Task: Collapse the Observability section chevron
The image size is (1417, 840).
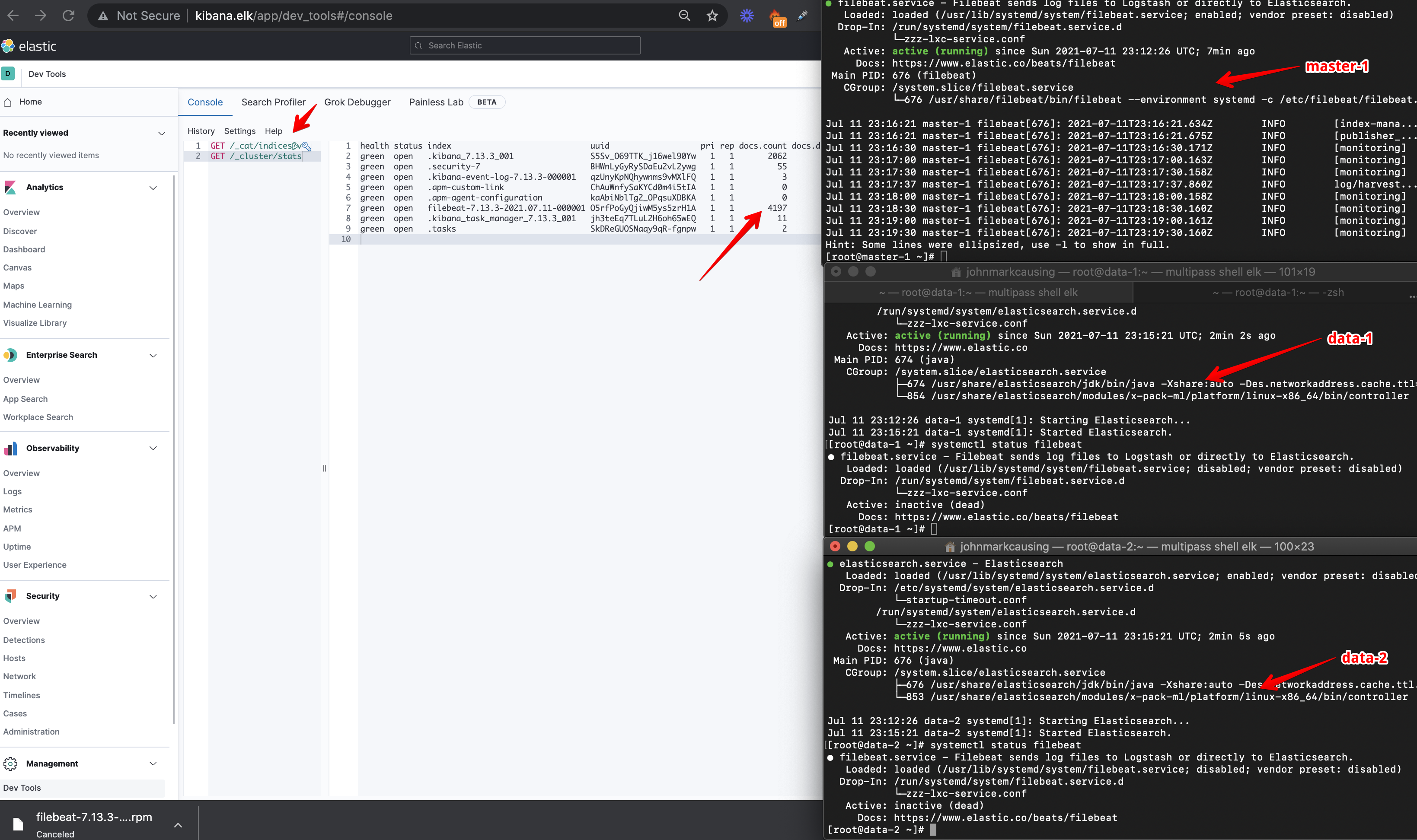Action: click(153, 448)
